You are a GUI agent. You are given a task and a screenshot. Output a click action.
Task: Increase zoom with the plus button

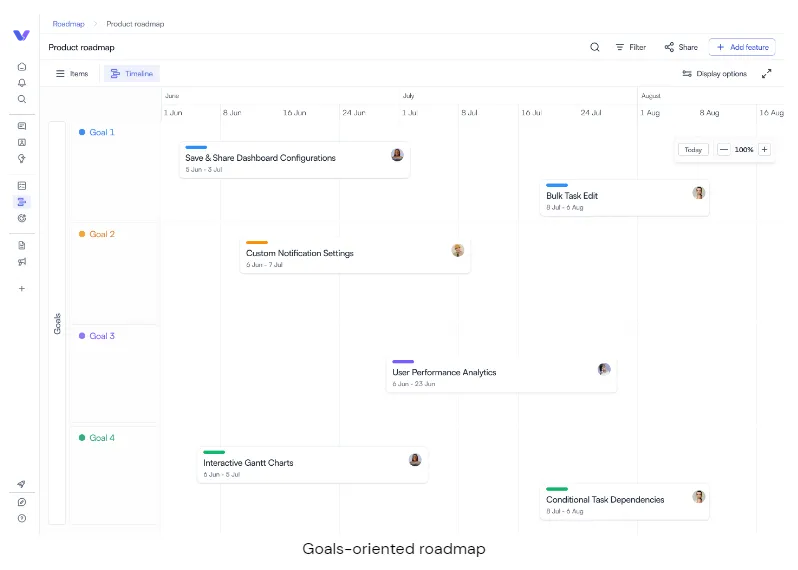click(764, 150)
